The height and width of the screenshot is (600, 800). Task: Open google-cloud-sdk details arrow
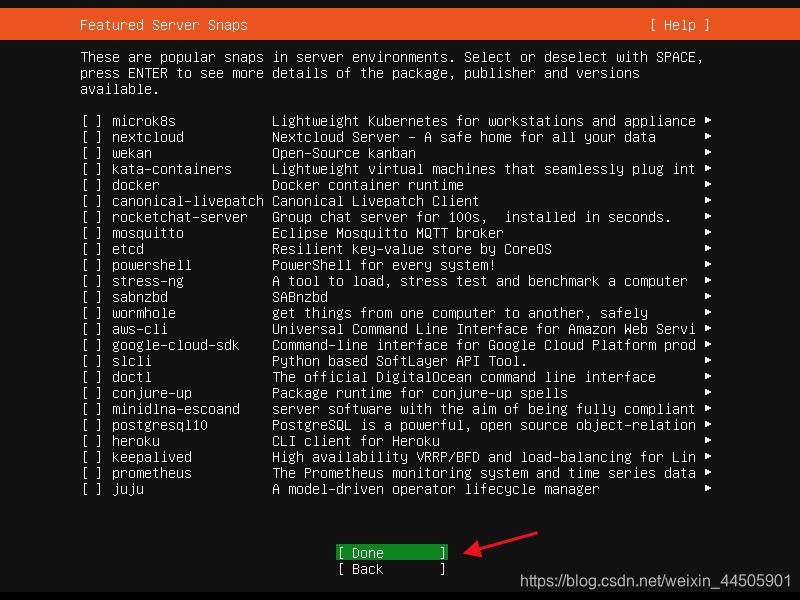(708, 344)
